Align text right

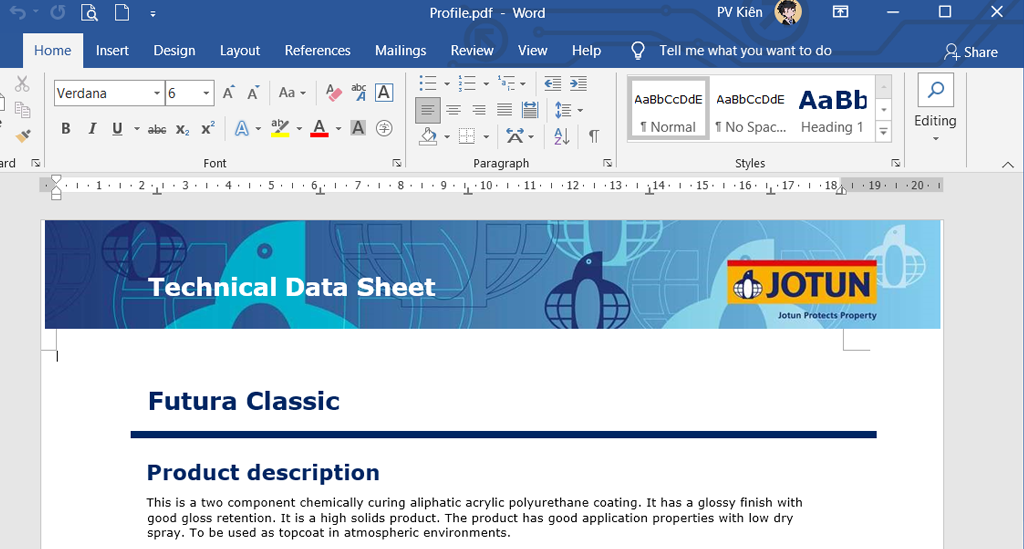click(479, 110)
